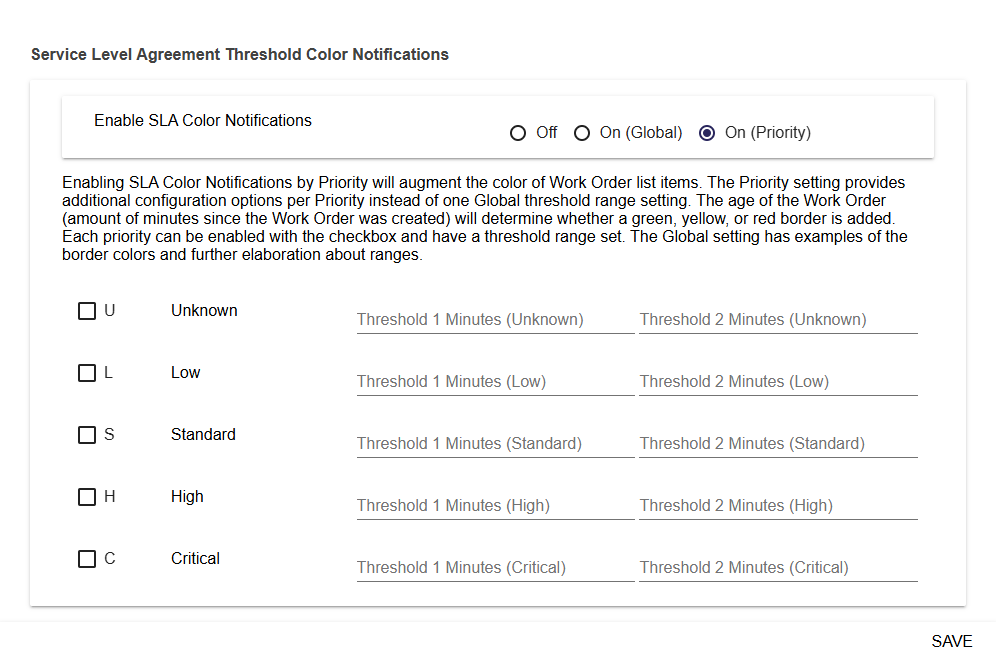Click the Threshold 1 Minutes (Standard) field
Viewport: 996px width, 660px height.
pyautogui.click(x=494, y=444)
